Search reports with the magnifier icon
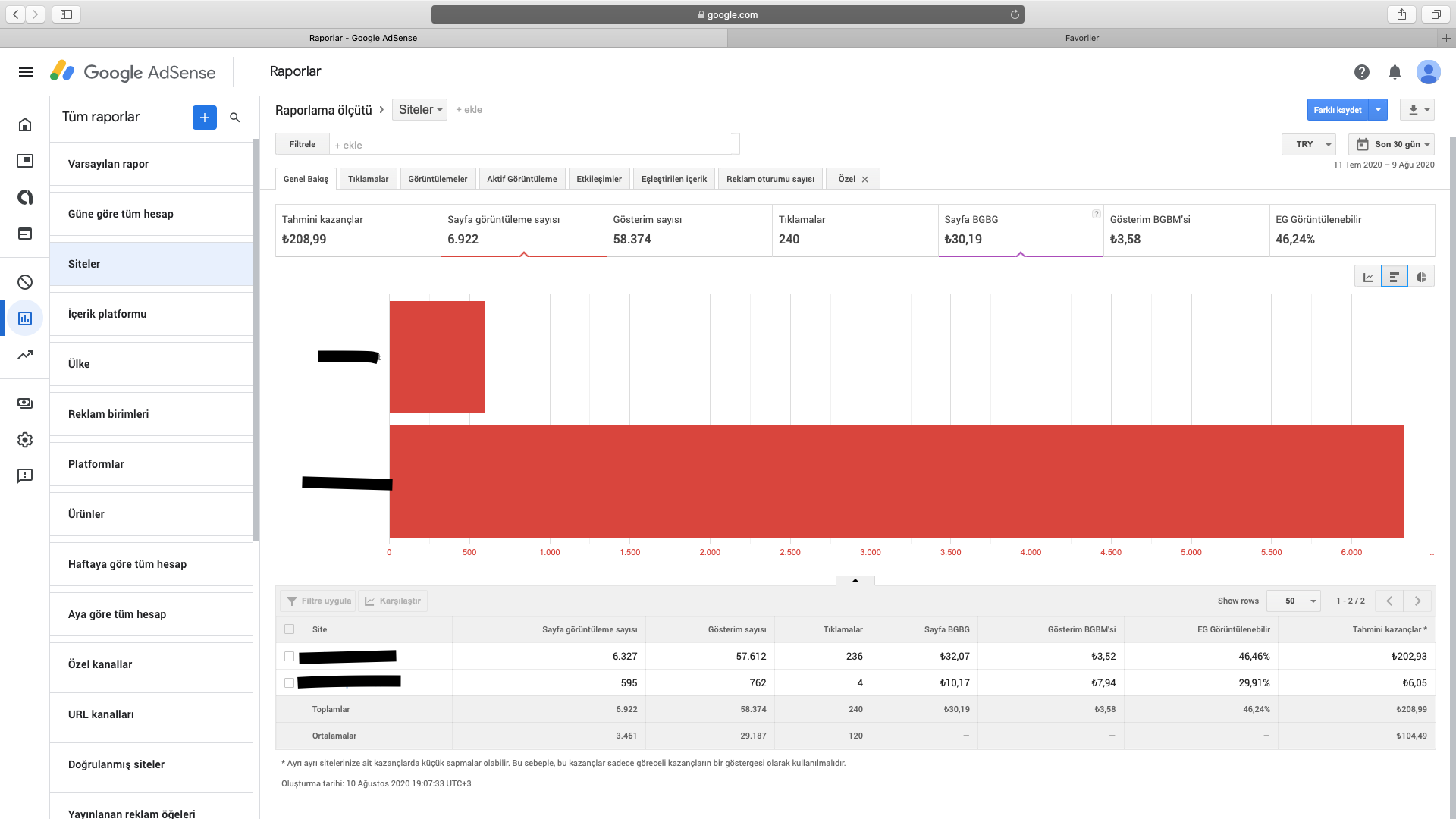The image size is (1456, 819). [x=235, y=118]
